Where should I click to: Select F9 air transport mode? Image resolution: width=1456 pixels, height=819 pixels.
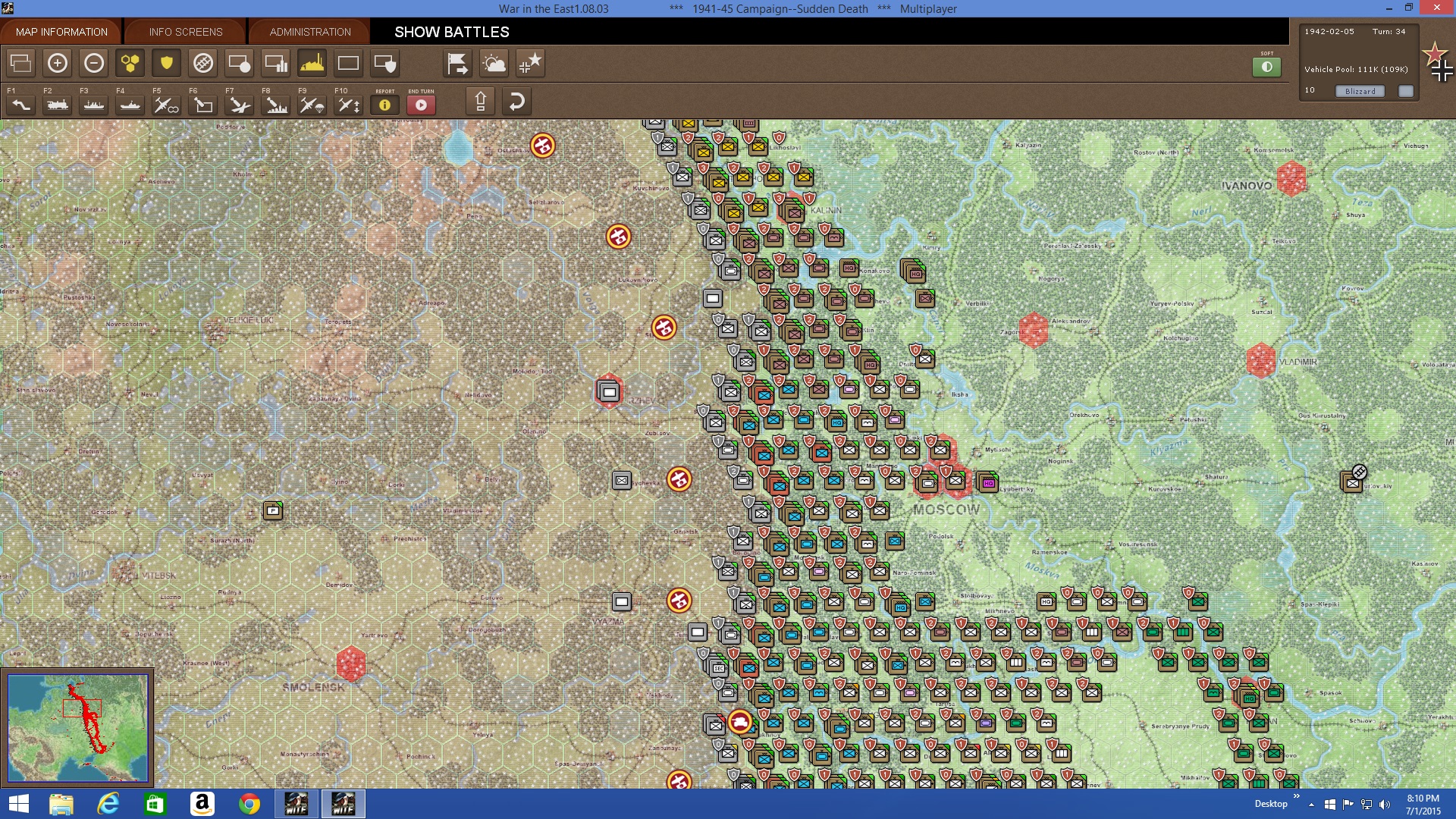(312, 105)
